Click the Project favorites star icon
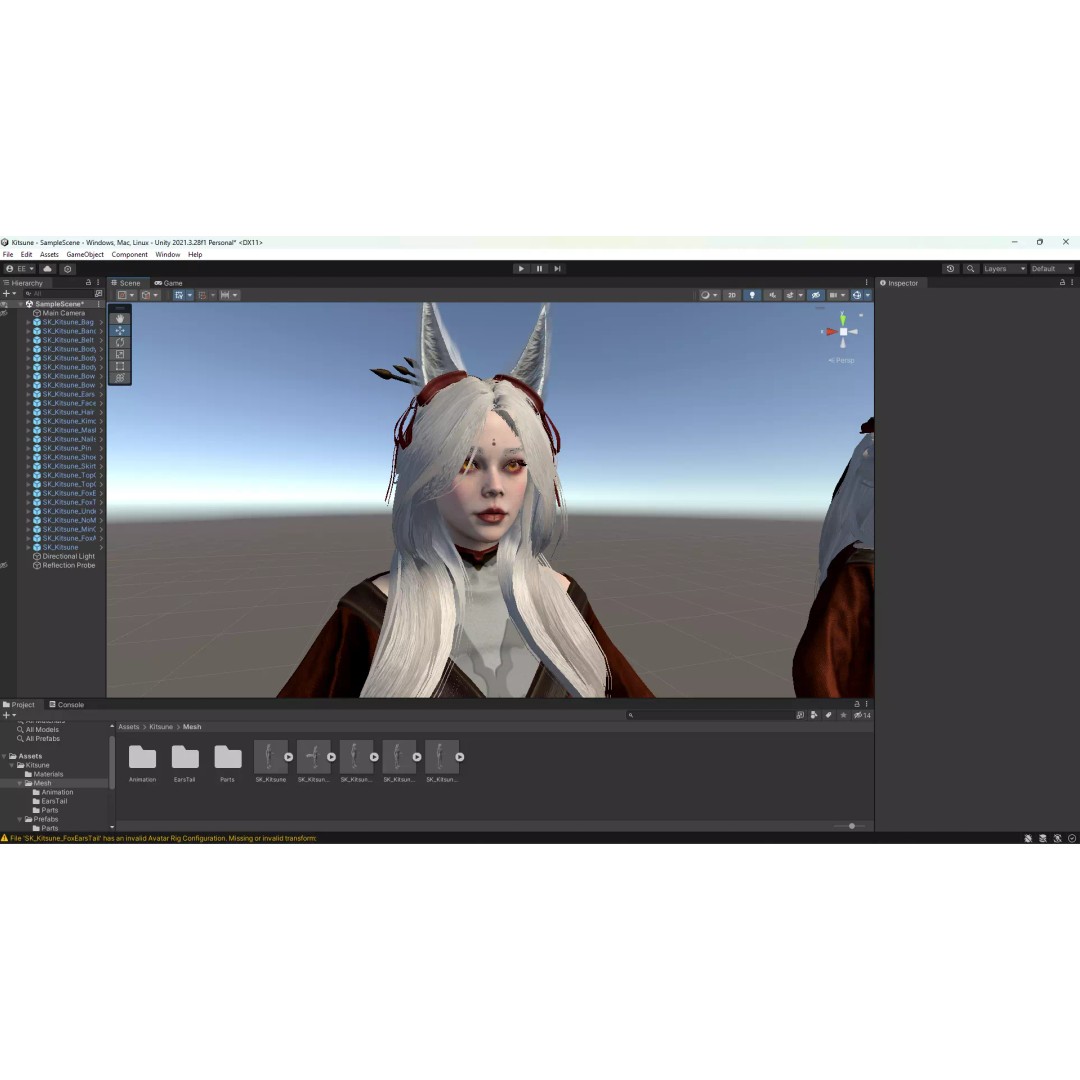 point(843,715)
